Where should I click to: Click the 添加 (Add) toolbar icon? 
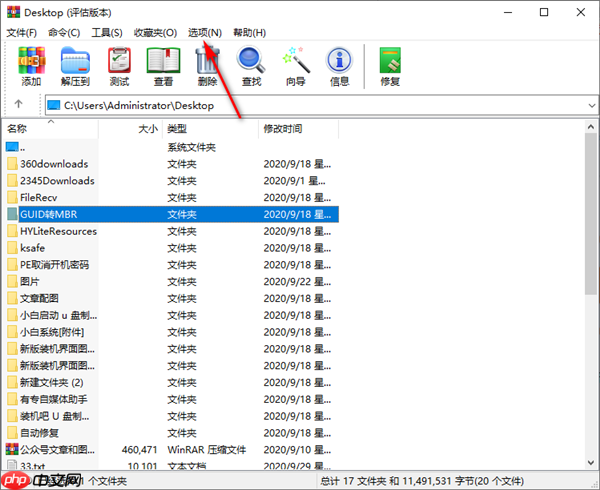pos(32,60)
